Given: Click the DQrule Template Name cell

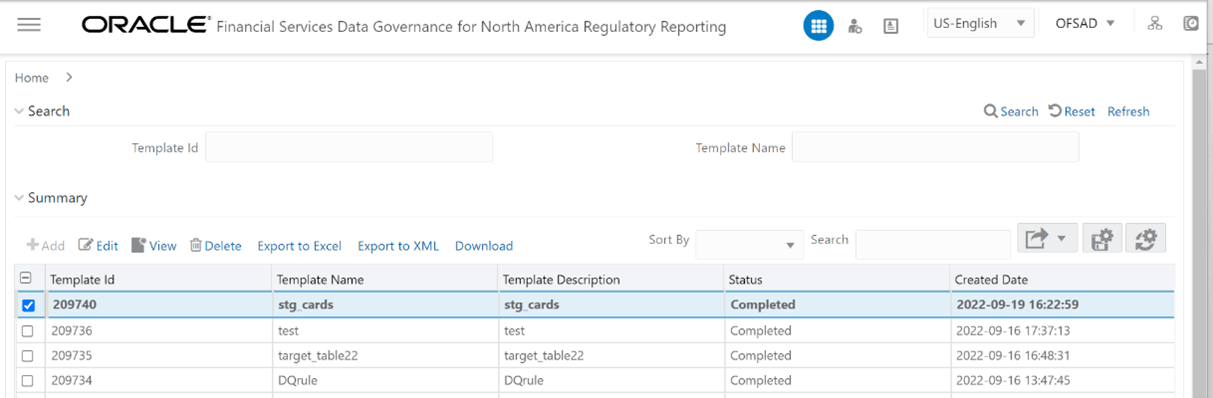Looking at the screenshot, I should click(x=384, y=380).
